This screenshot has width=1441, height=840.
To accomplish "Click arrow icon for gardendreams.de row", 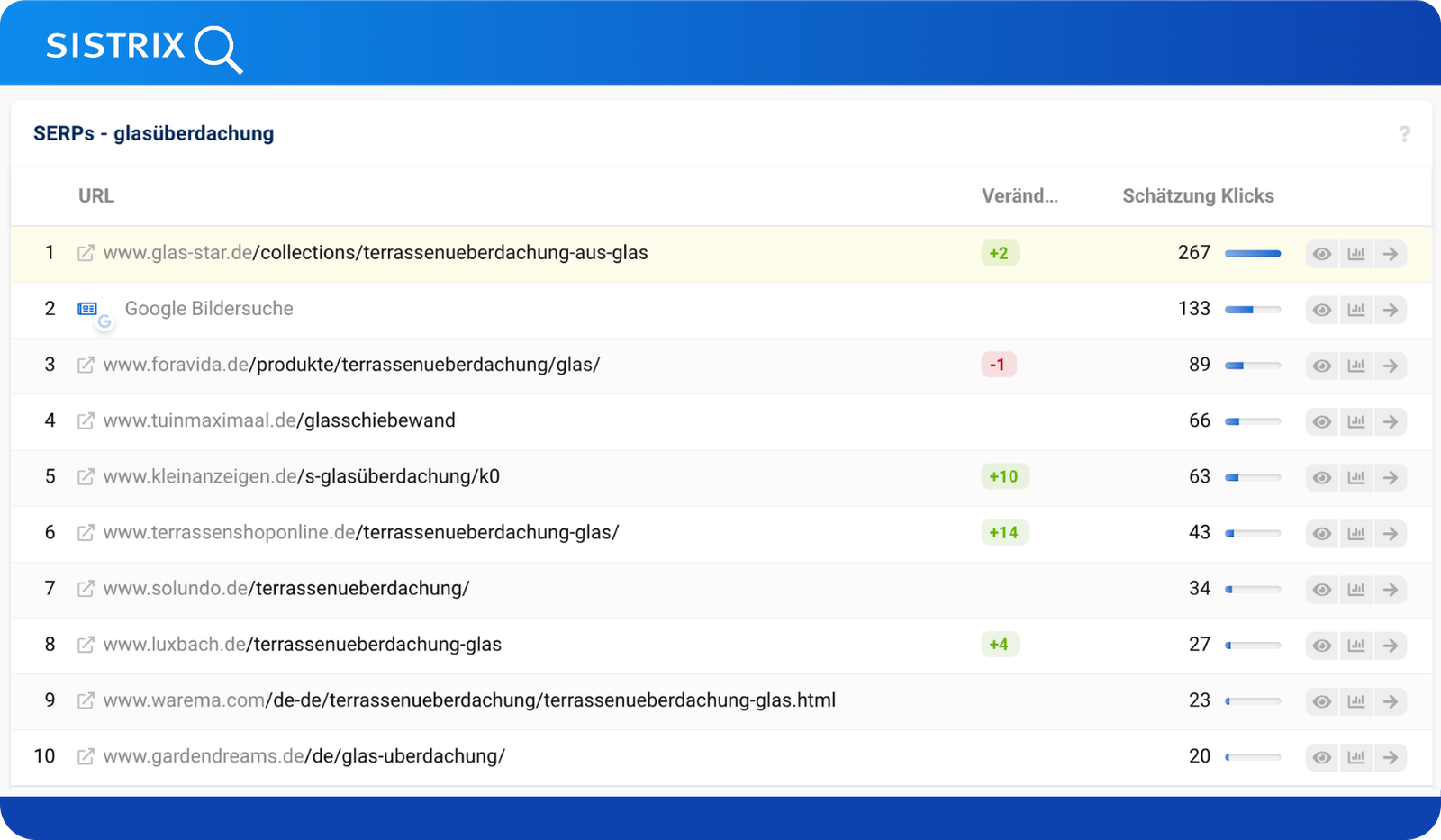I will click(x=1391, y=757).
